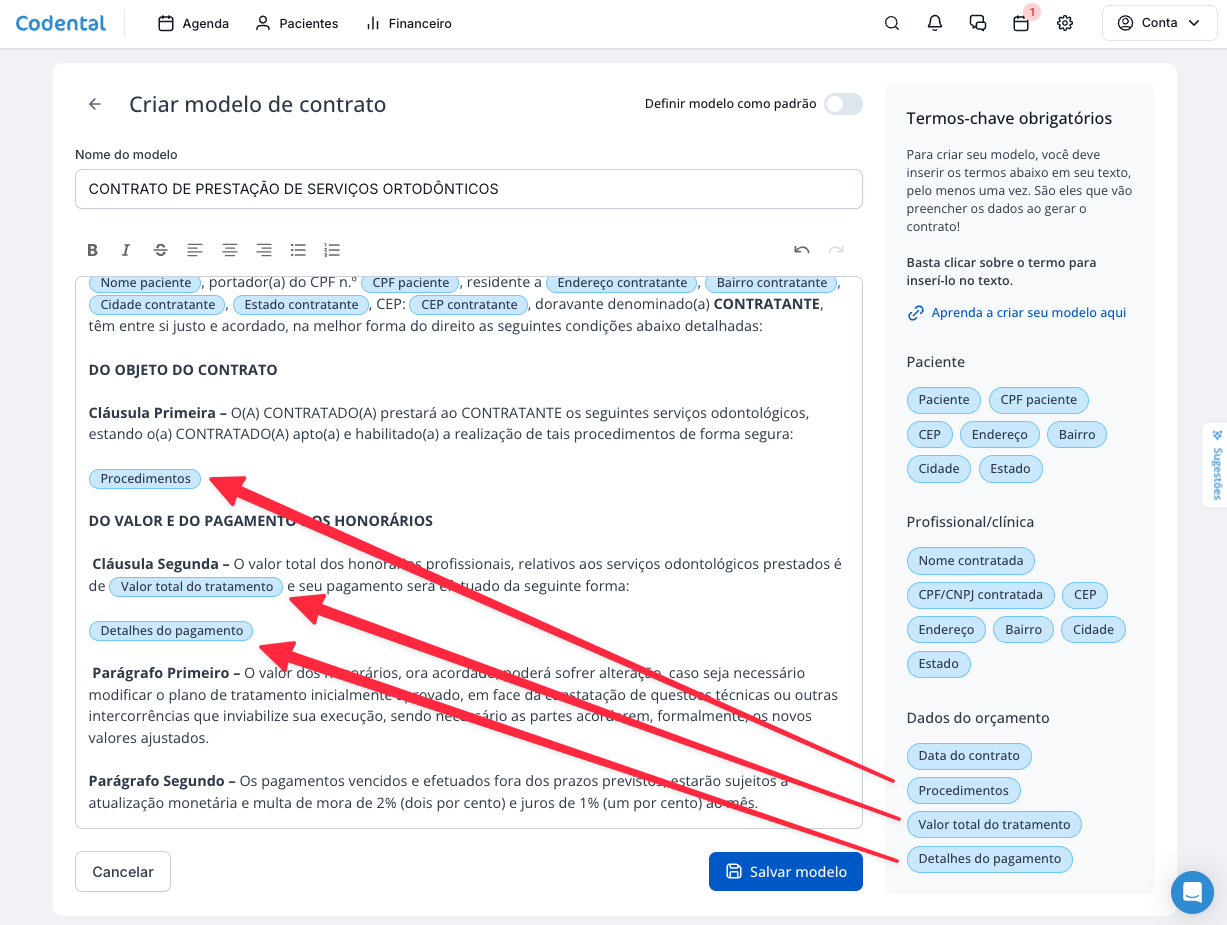Undo the last editor change
This screenshot has height=925, width=1227.
click(801, 250)
